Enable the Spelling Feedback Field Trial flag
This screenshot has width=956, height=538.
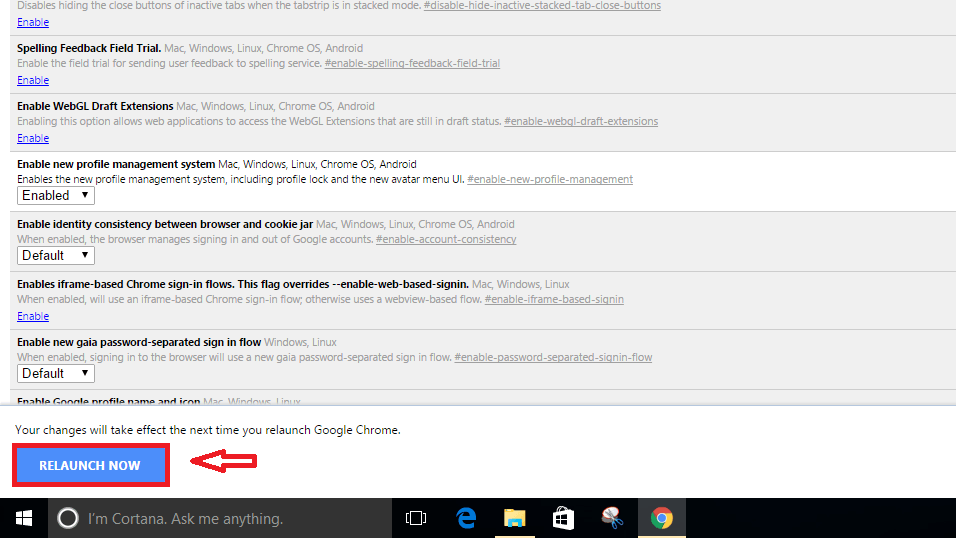(33, 81)
